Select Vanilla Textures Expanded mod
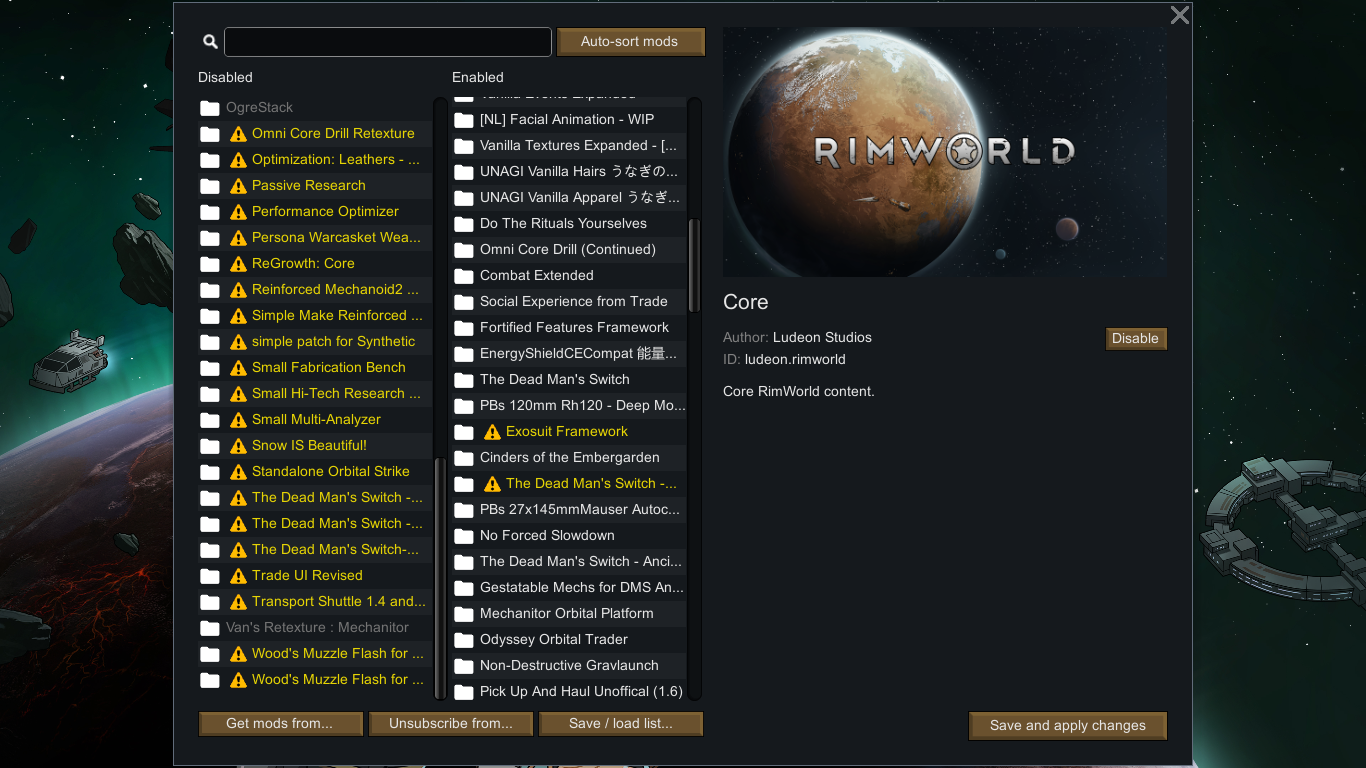 (569, 146)
